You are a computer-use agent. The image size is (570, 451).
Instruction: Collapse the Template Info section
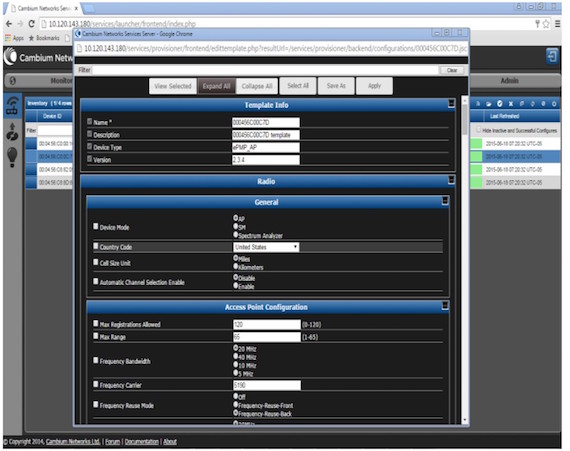pos(451,104)
